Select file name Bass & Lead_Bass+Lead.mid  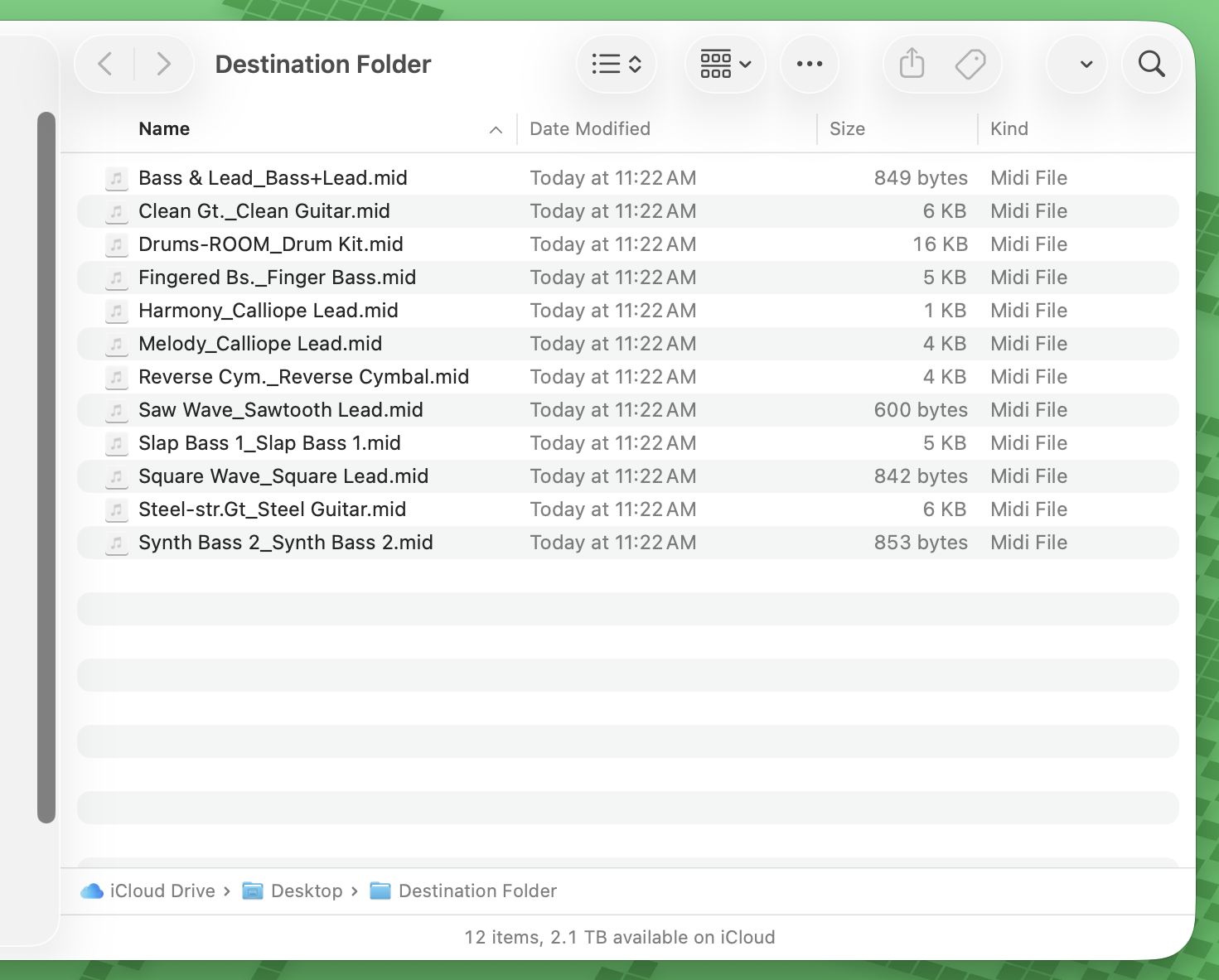coord(273,178)
